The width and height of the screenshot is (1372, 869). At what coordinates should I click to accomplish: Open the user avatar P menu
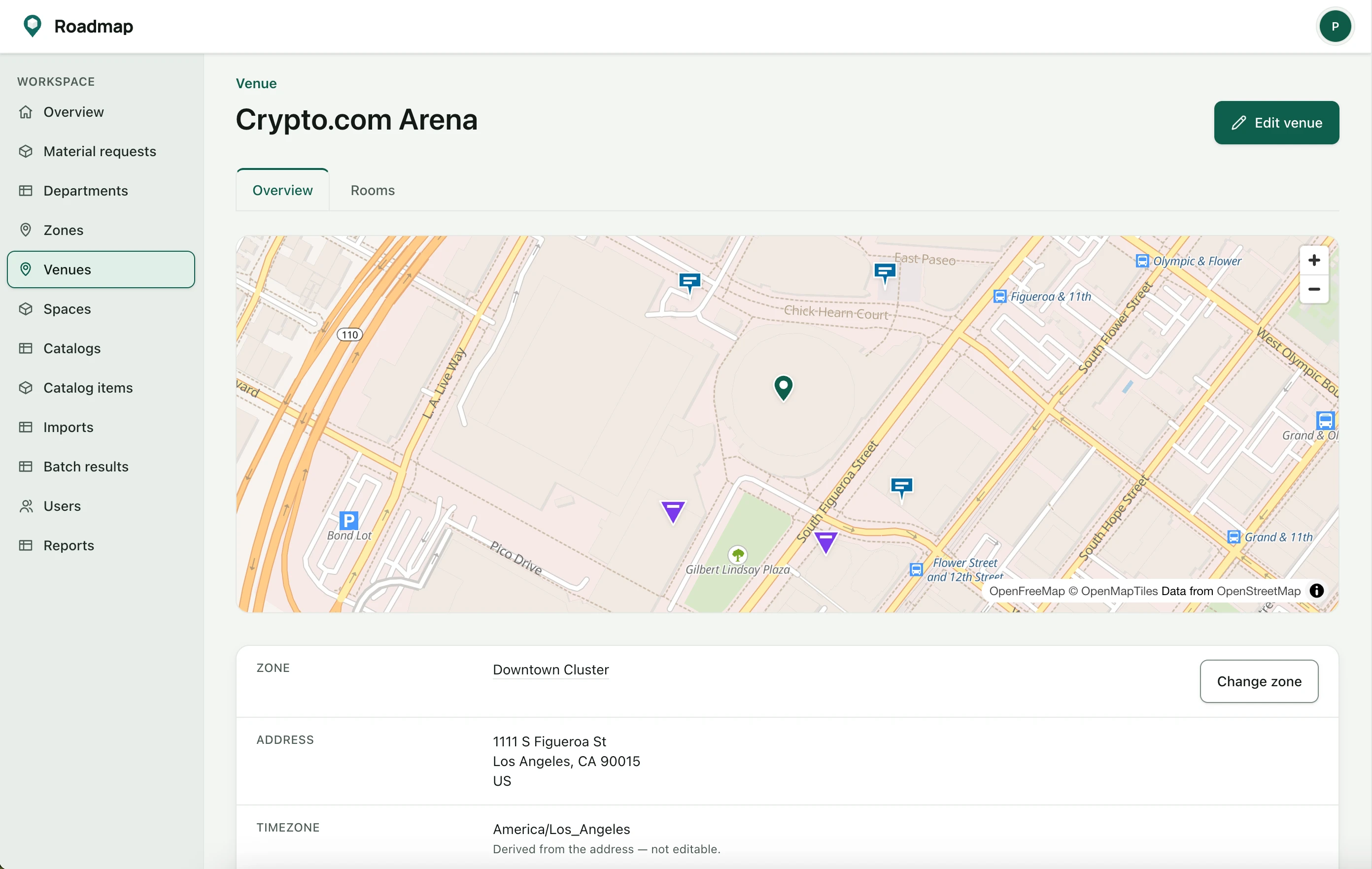(x=1335, y=26)
